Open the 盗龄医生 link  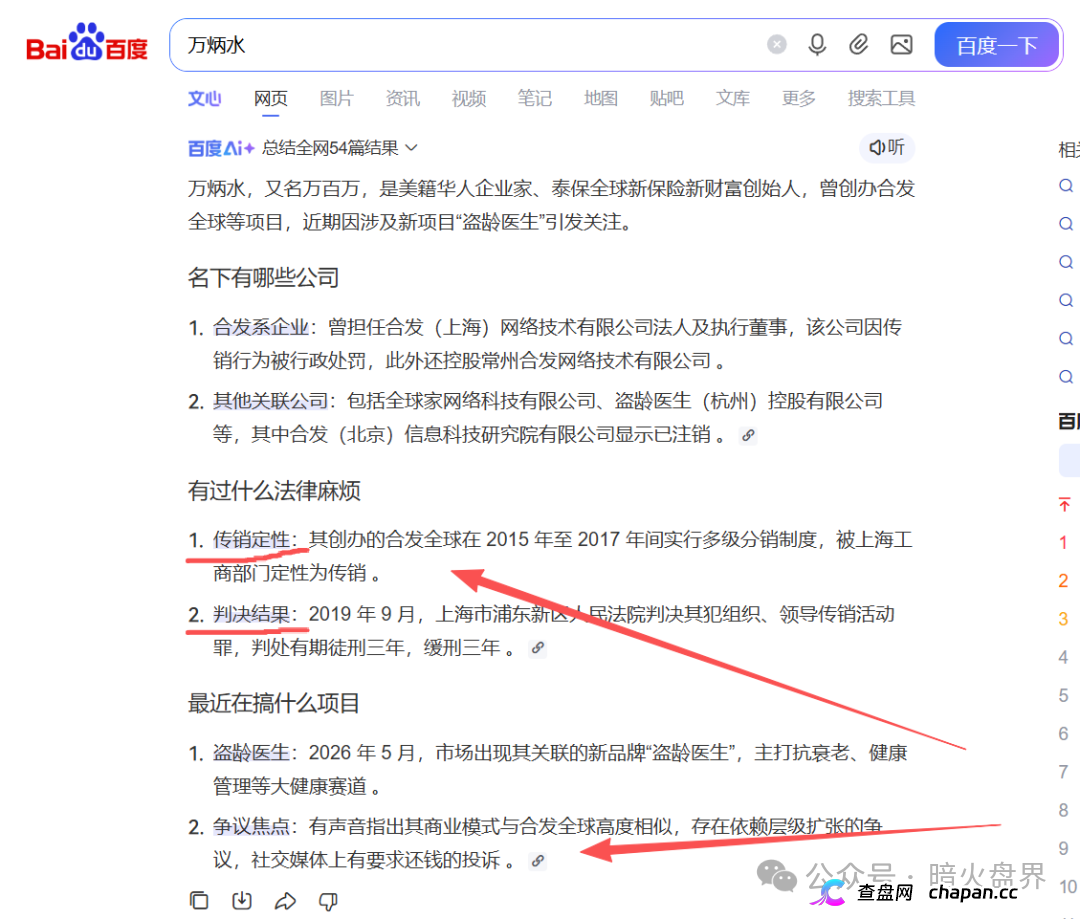pyautogui.click(x=251, y=752)
